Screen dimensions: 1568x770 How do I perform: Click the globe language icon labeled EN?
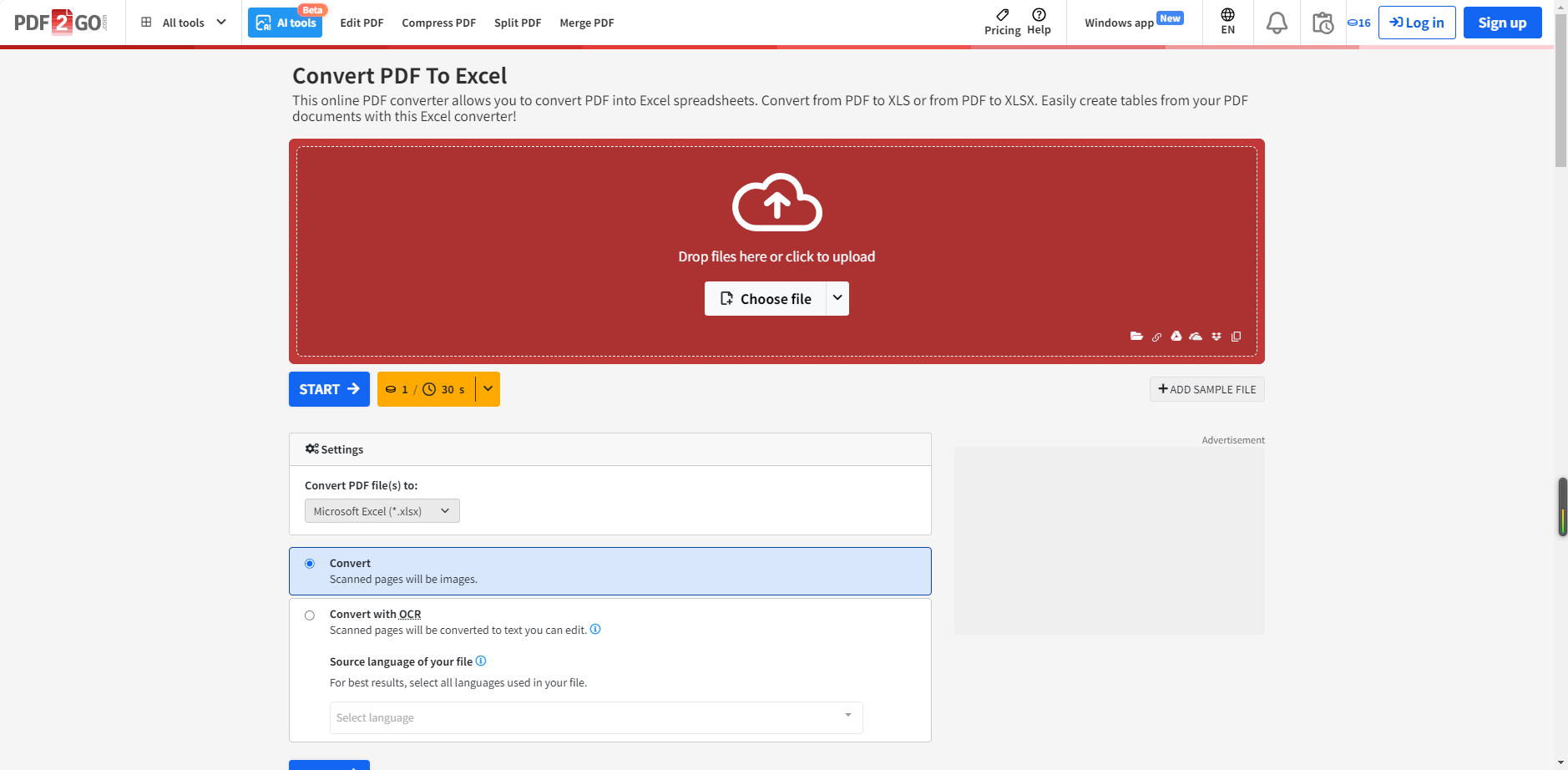click(1227, 22)
